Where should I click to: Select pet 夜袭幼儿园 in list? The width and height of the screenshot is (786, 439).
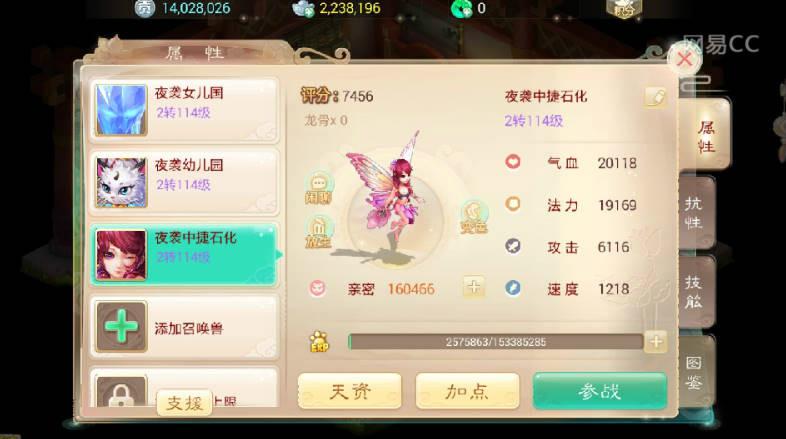pos(184,181)
